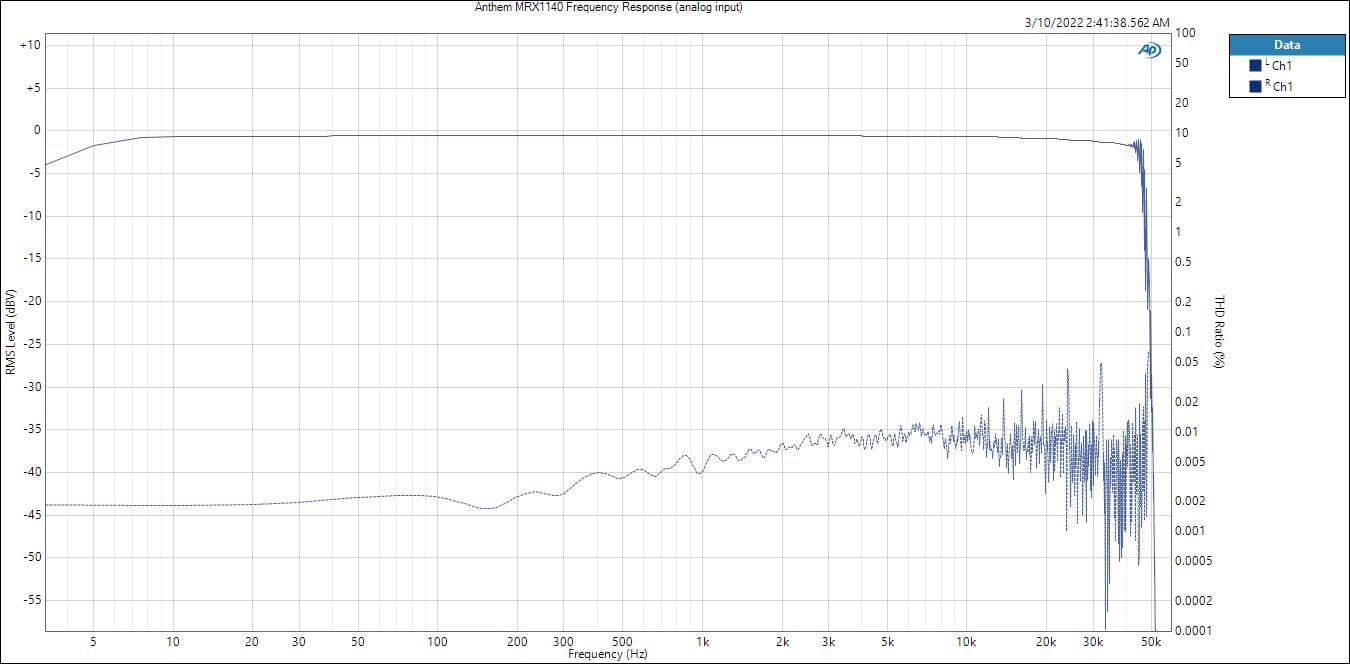Screen dimensions: 1350x664
Task: Click the 100 label on frequency axis
Action: [437, 641]
